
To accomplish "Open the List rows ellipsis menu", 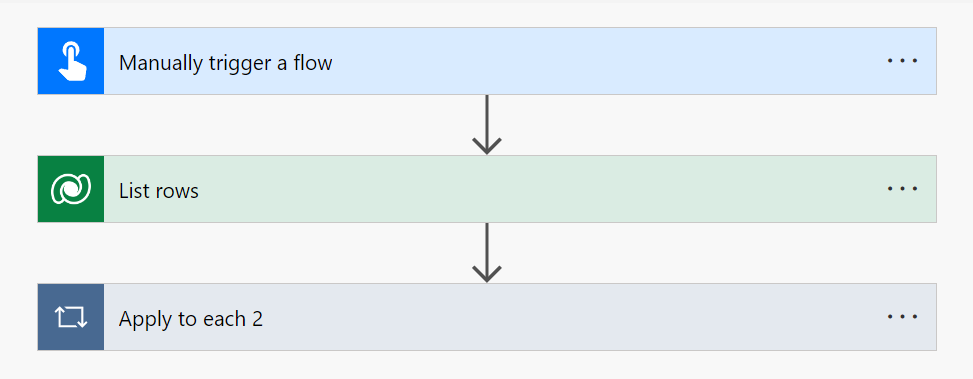I will (x=902, y=189).
